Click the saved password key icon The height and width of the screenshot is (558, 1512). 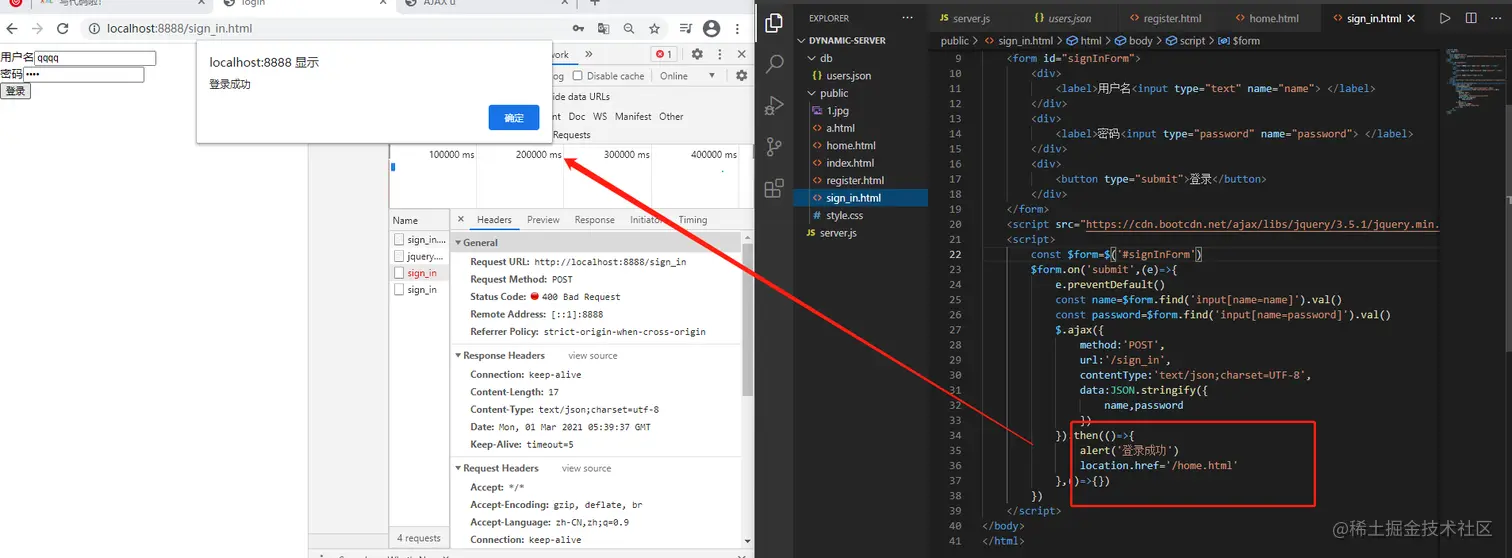point(578,29)
